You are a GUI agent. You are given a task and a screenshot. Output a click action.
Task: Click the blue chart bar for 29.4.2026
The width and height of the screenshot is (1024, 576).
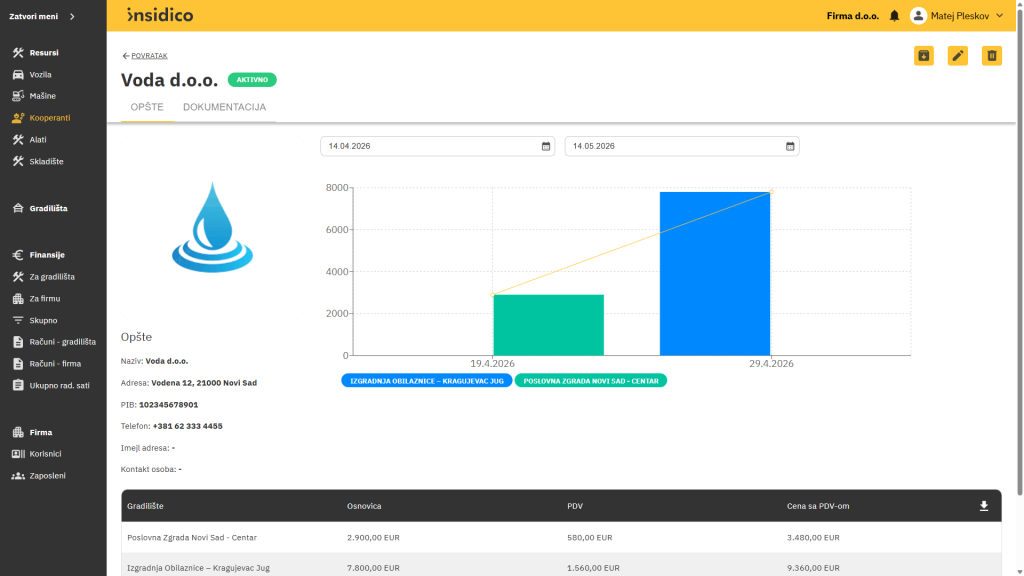pos(714,274)
